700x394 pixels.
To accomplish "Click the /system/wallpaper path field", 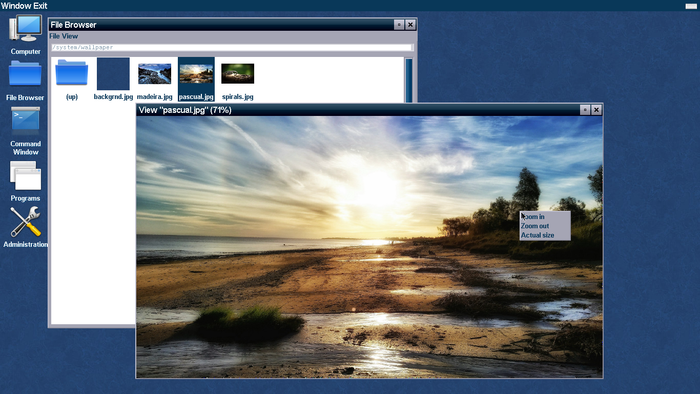I will click(x=231, y=47).
